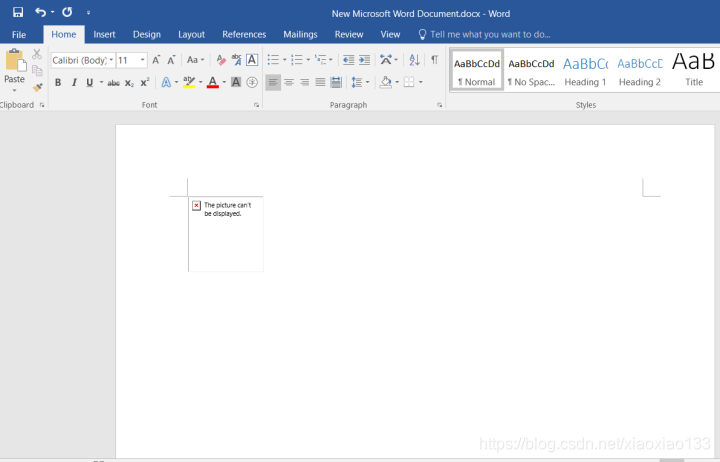720x462 pixels.
Task: Open font color dropdown arrow
Action: pos(224,83)
